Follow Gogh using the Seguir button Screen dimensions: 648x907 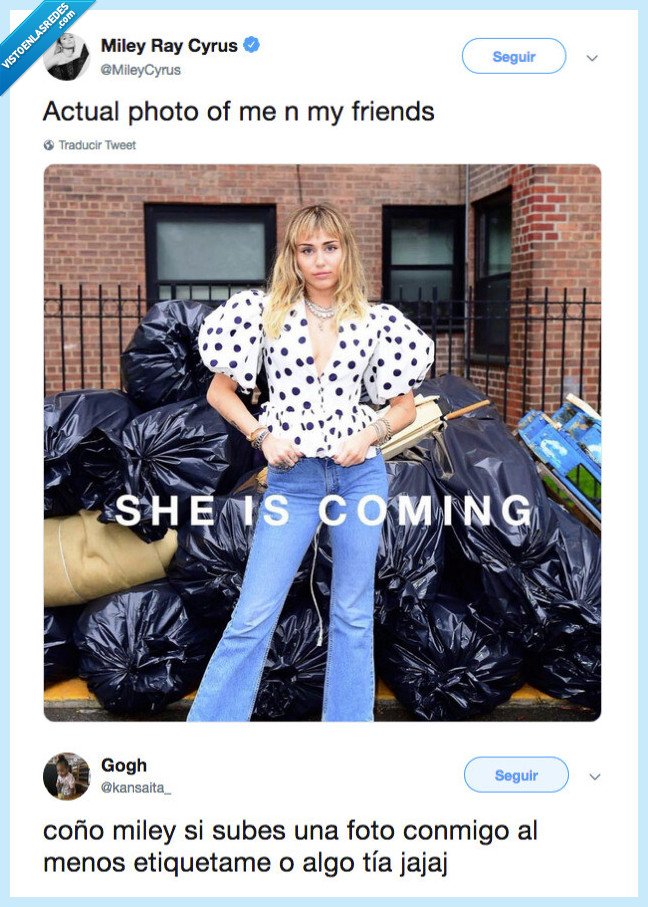click(516, 775)
